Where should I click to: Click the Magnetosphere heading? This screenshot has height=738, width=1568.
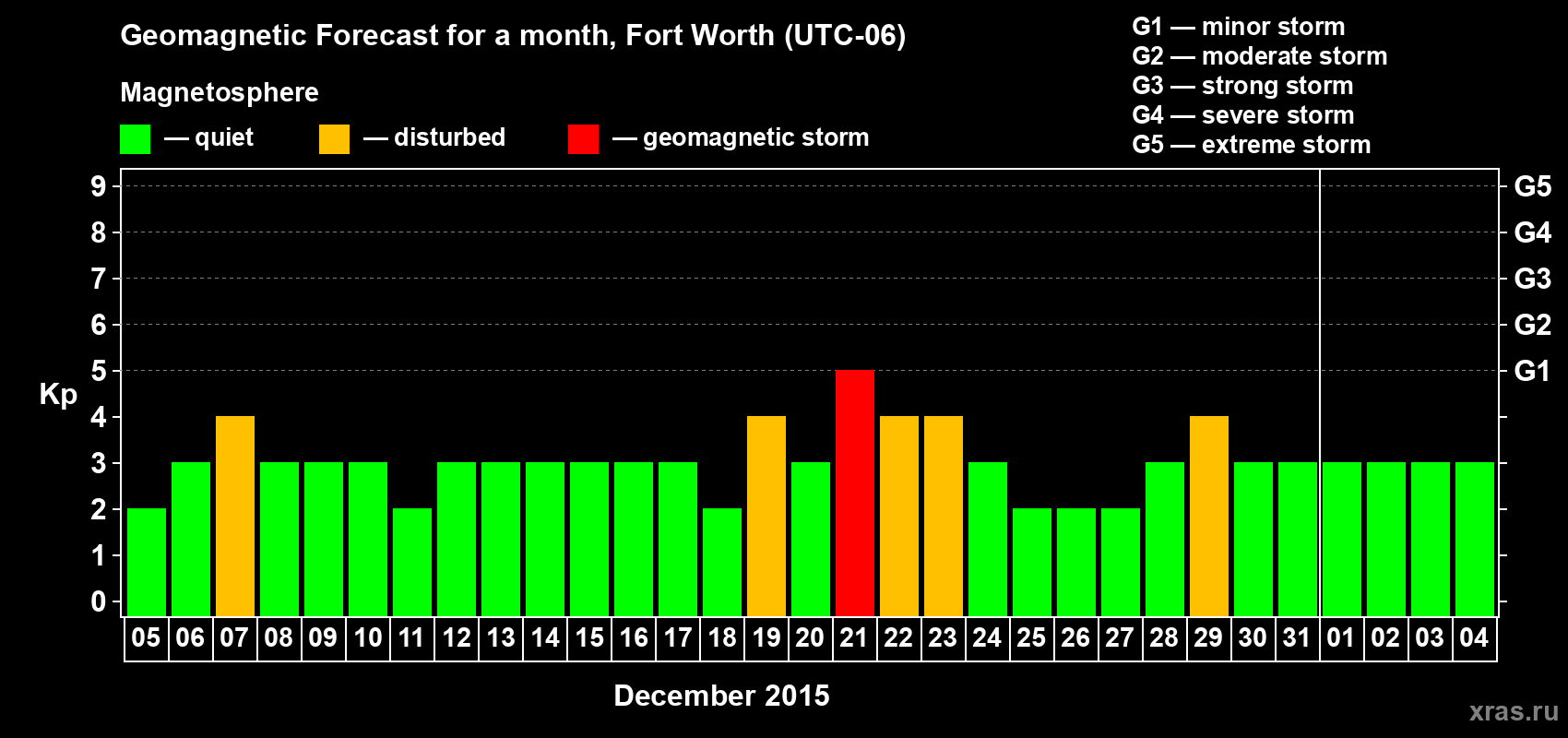pos(220,93)
